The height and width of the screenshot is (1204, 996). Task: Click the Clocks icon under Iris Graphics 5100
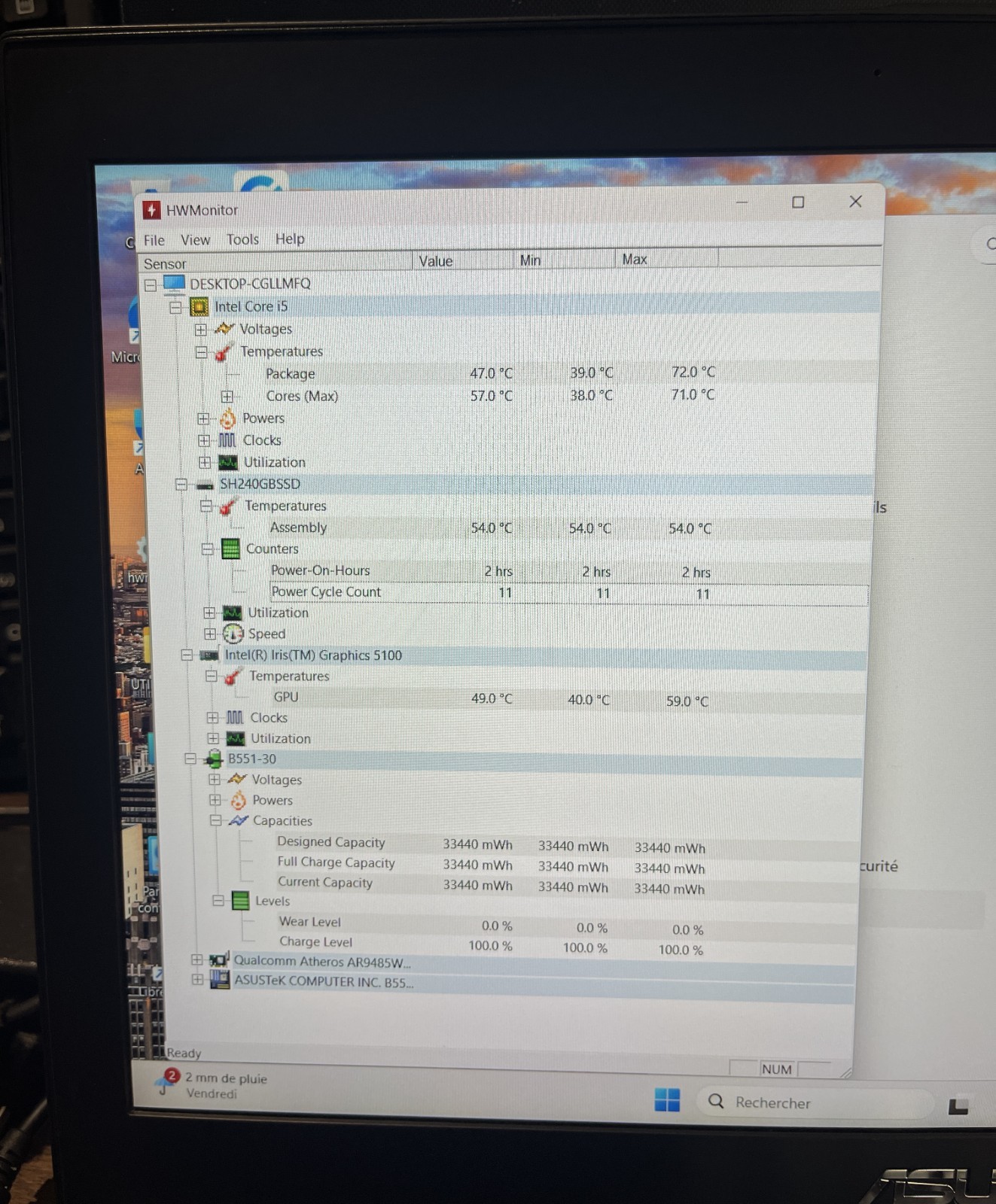(x=235, y=718)
